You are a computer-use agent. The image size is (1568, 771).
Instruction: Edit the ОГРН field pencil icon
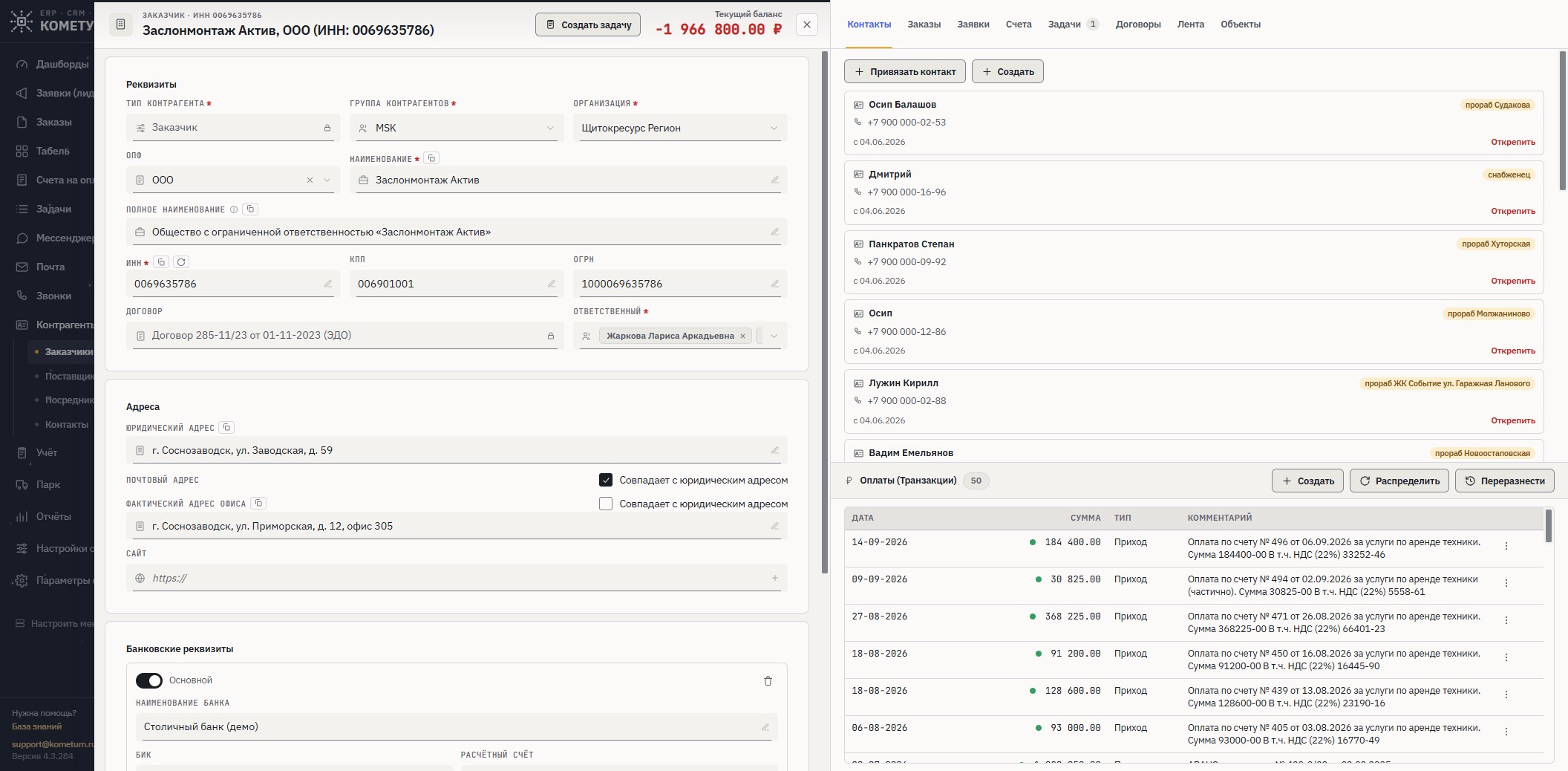774,284
